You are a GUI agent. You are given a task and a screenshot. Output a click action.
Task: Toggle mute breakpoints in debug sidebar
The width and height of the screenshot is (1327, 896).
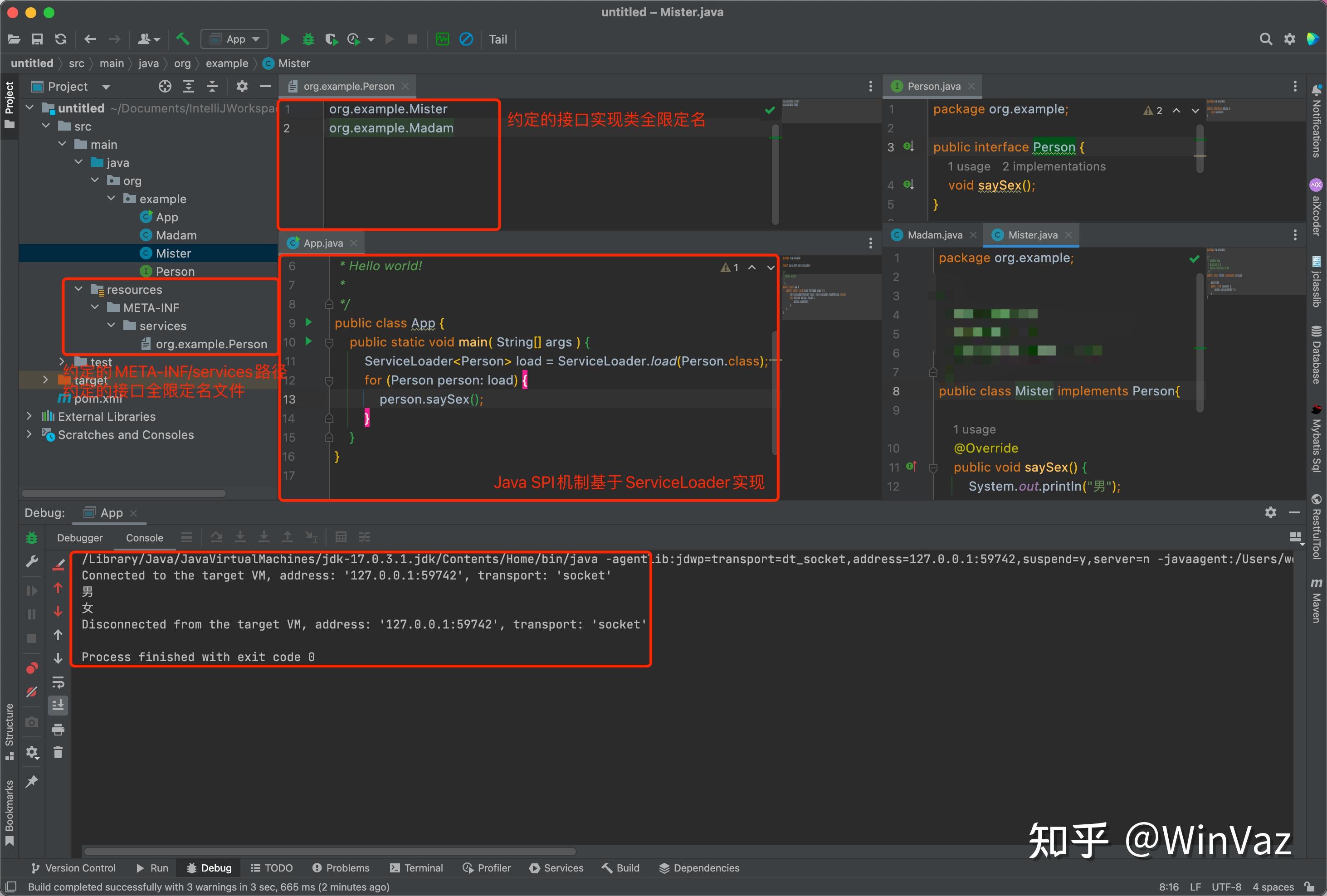tap(32, 691)
